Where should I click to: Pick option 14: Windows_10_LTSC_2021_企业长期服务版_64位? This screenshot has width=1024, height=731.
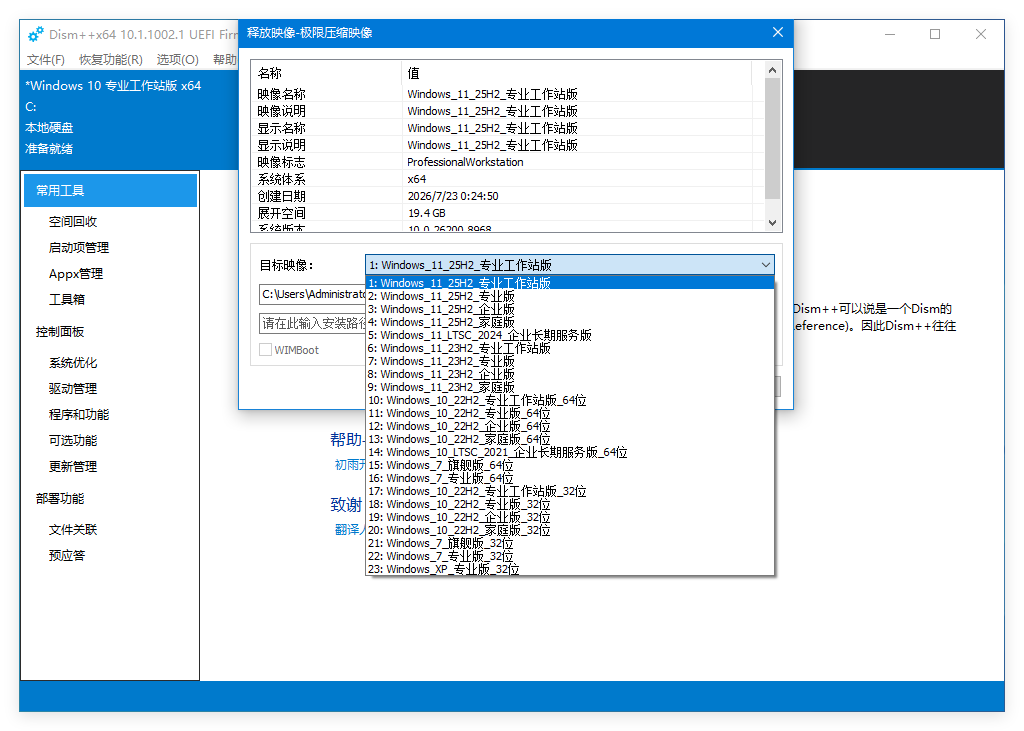tap(570, 452)
